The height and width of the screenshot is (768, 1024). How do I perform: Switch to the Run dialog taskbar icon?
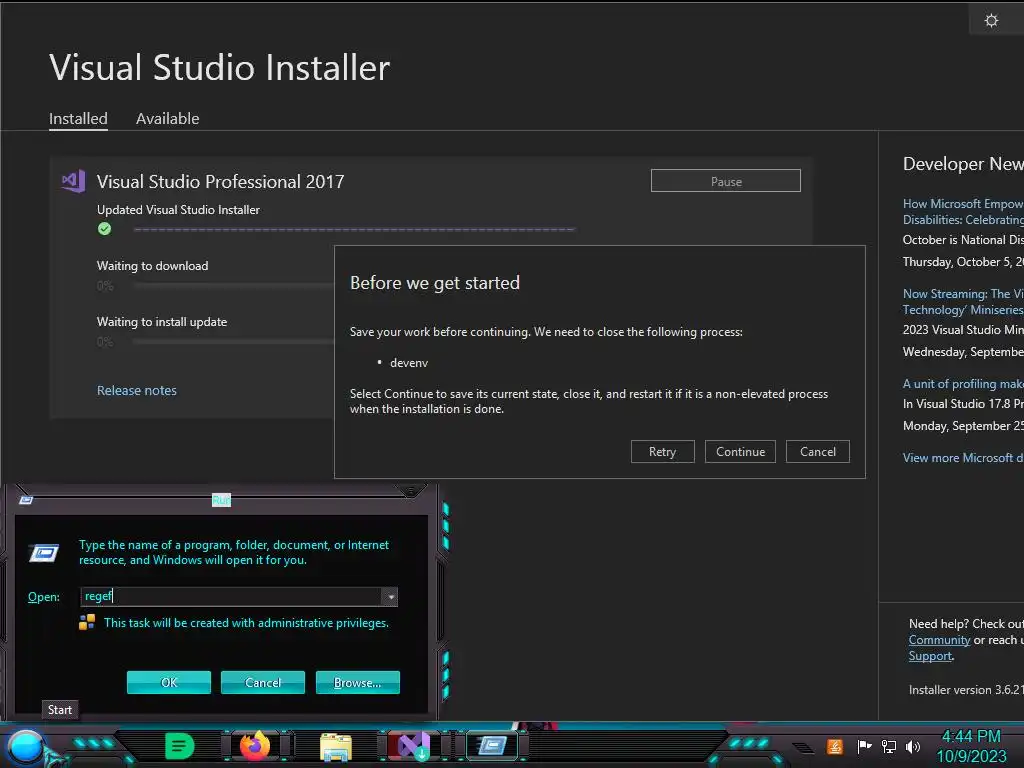[492, 746]
